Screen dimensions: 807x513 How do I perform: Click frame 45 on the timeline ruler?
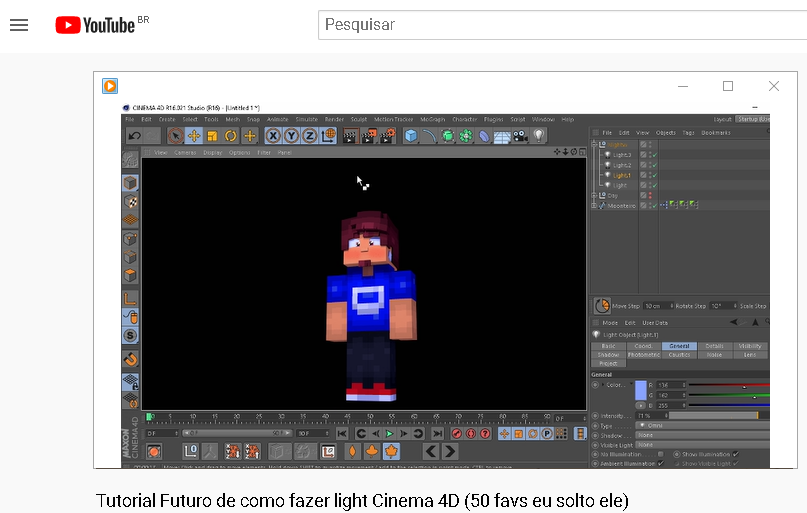[347, 417]
